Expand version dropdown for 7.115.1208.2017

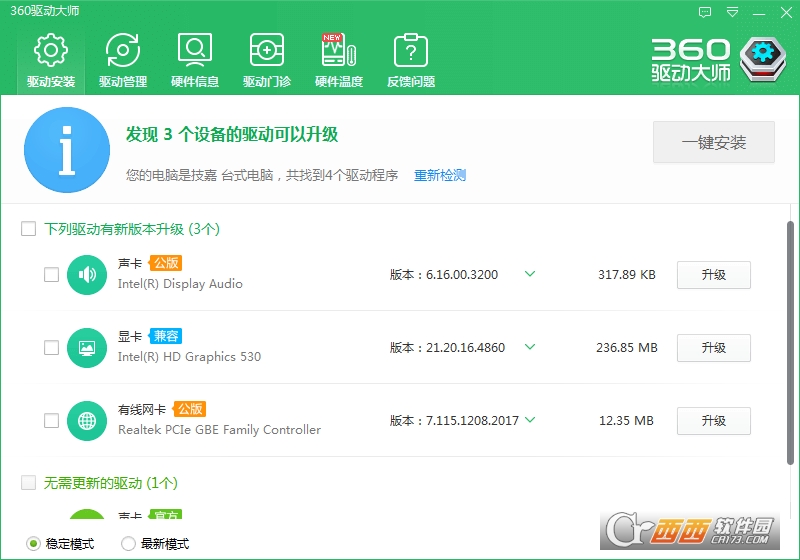530,420
